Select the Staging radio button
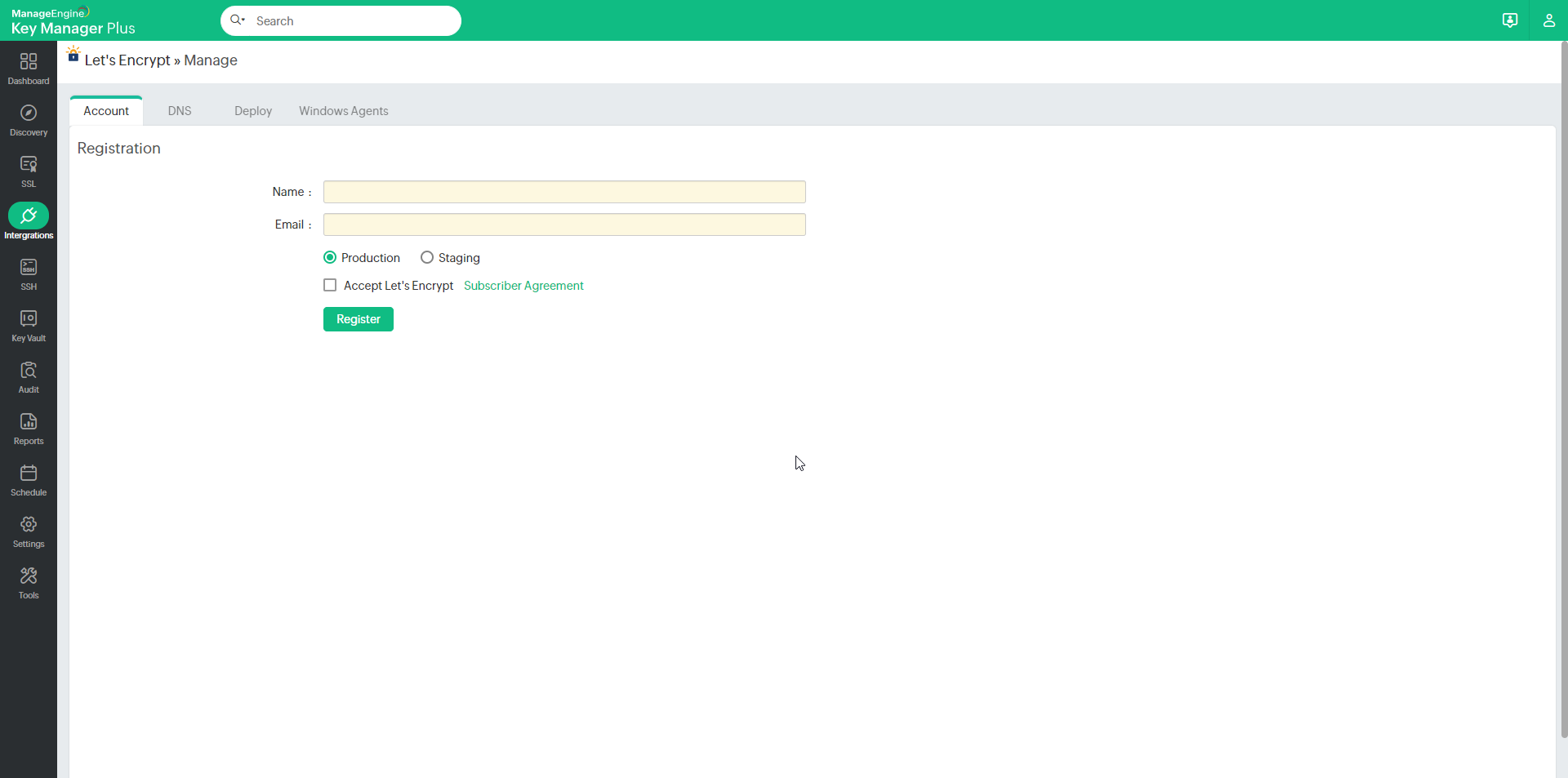 [x=427, y=257]
